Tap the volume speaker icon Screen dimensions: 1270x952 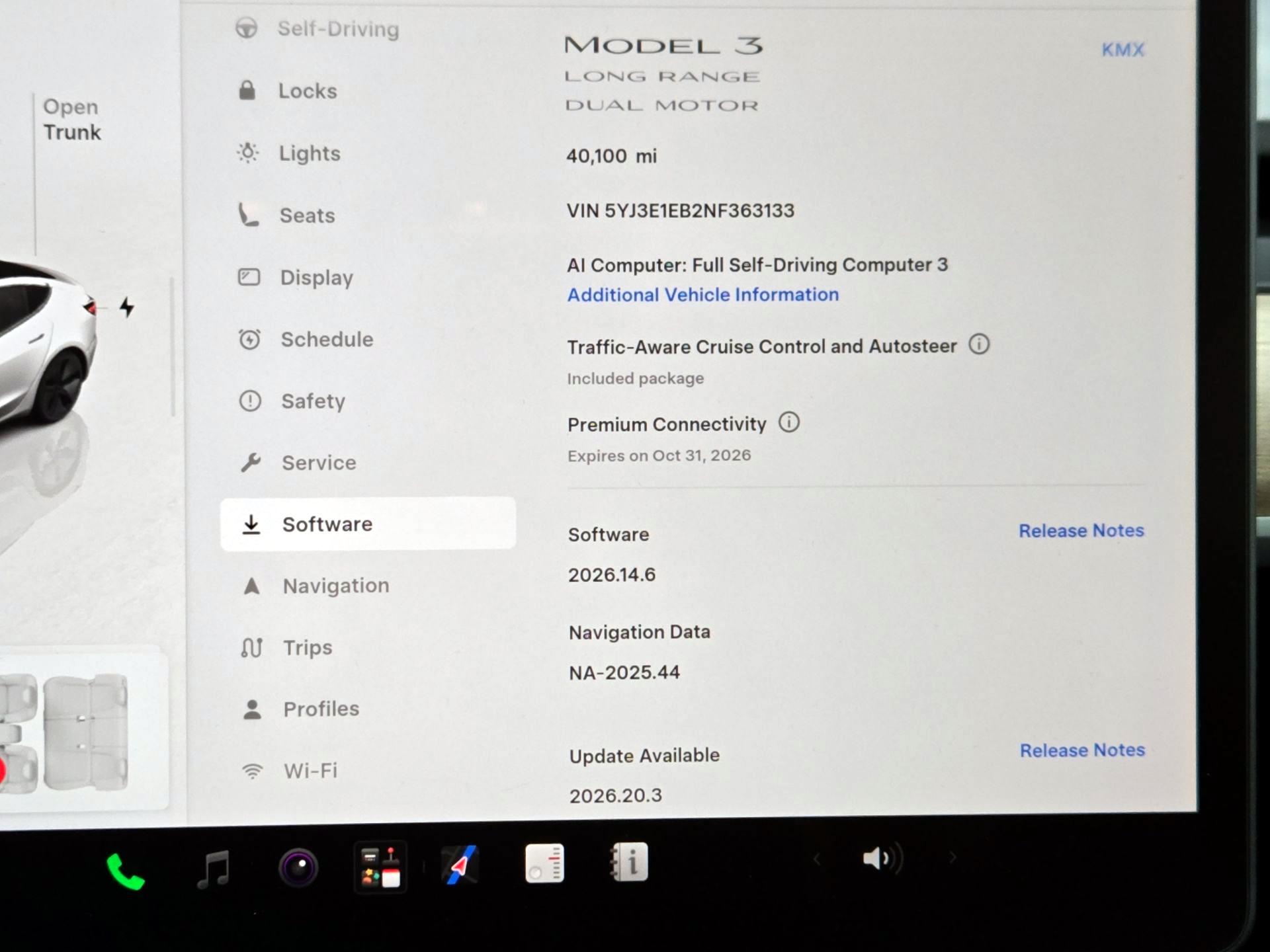point(882,859)
